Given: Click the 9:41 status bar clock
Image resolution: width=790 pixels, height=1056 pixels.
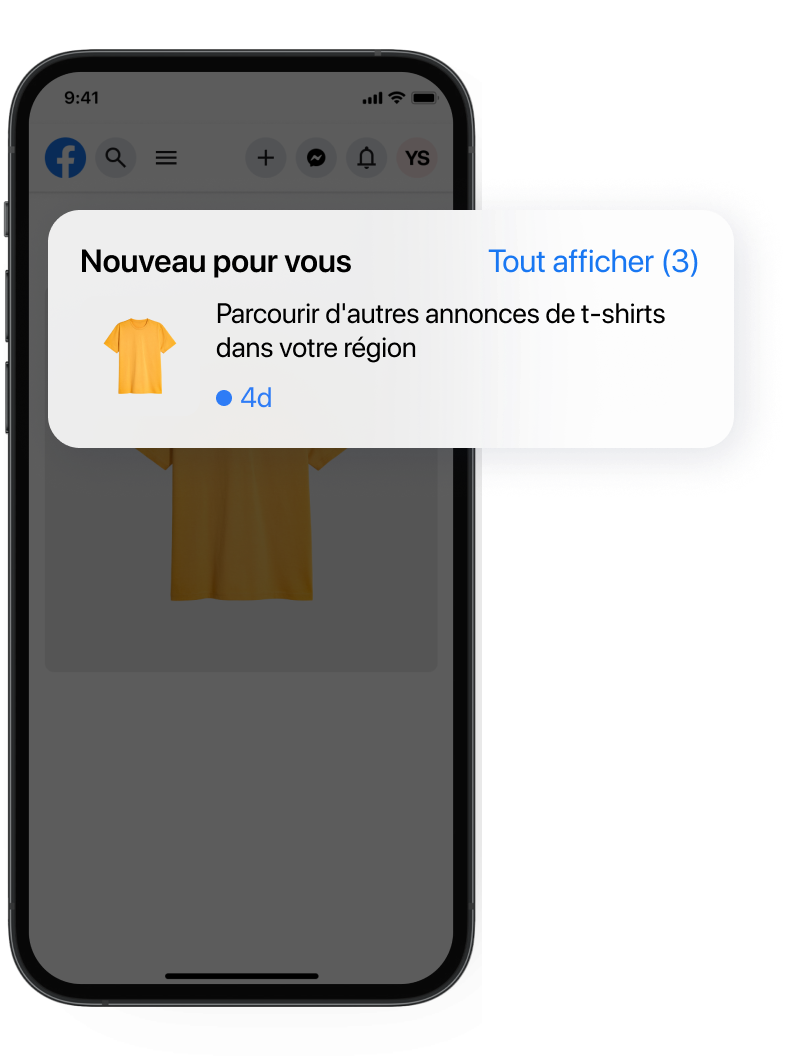Looking at the screenshot, I should point(81,98).
